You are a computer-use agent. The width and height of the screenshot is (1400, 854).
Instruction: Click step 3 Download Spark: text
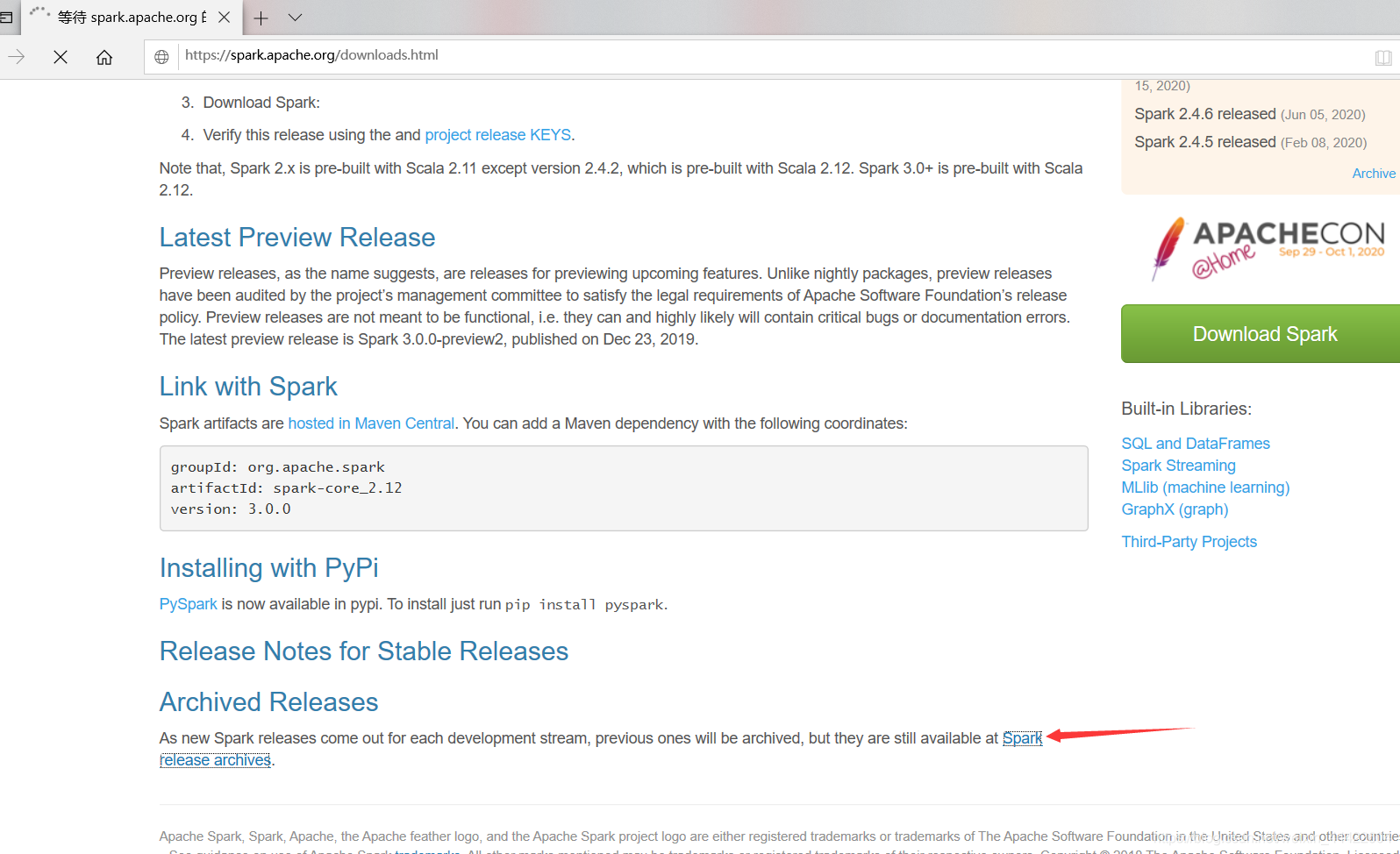tap(261, 103)
